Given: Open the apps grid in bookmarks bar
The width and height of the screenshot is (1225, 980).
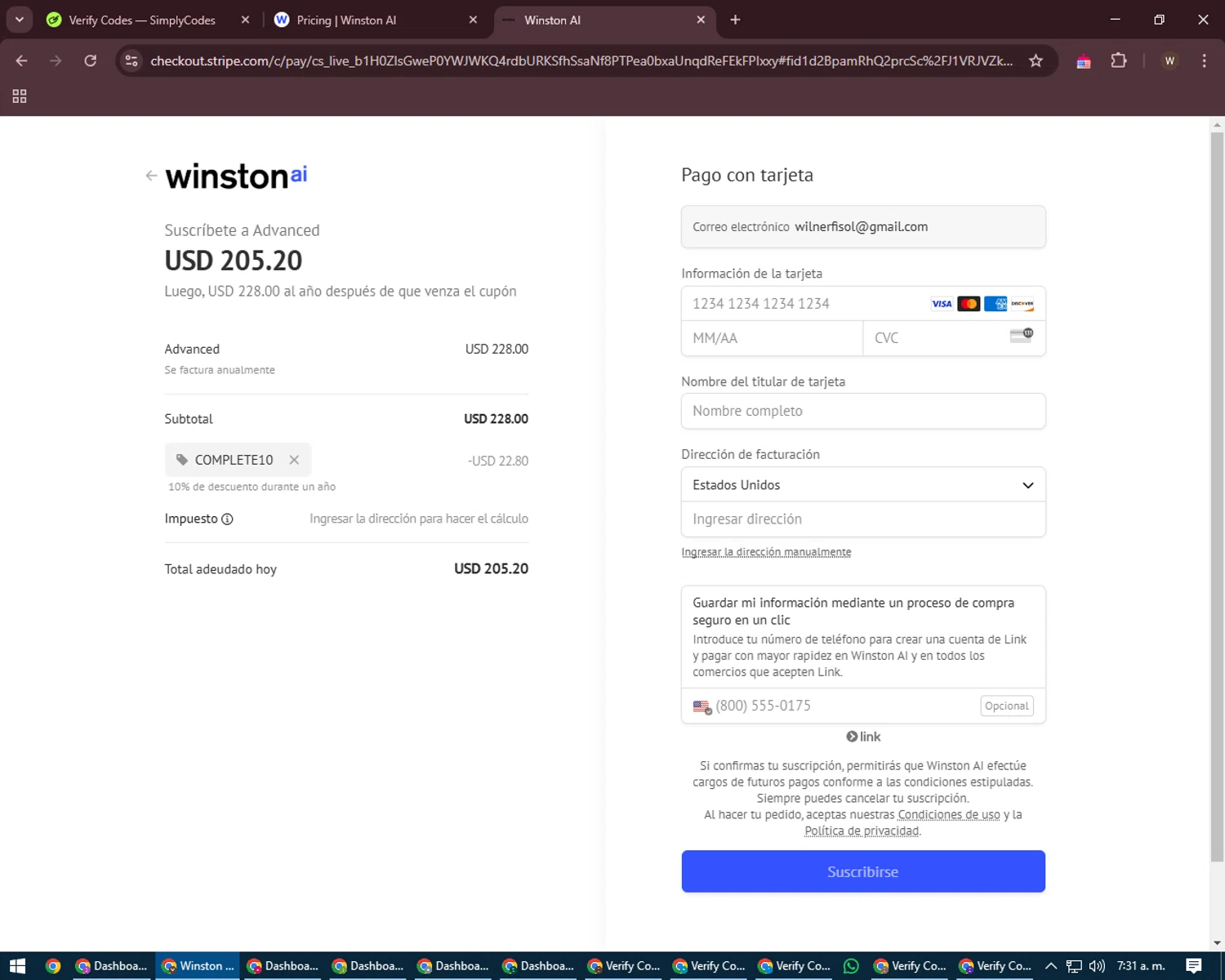Looking at the screenshot, I should (20, 96).
